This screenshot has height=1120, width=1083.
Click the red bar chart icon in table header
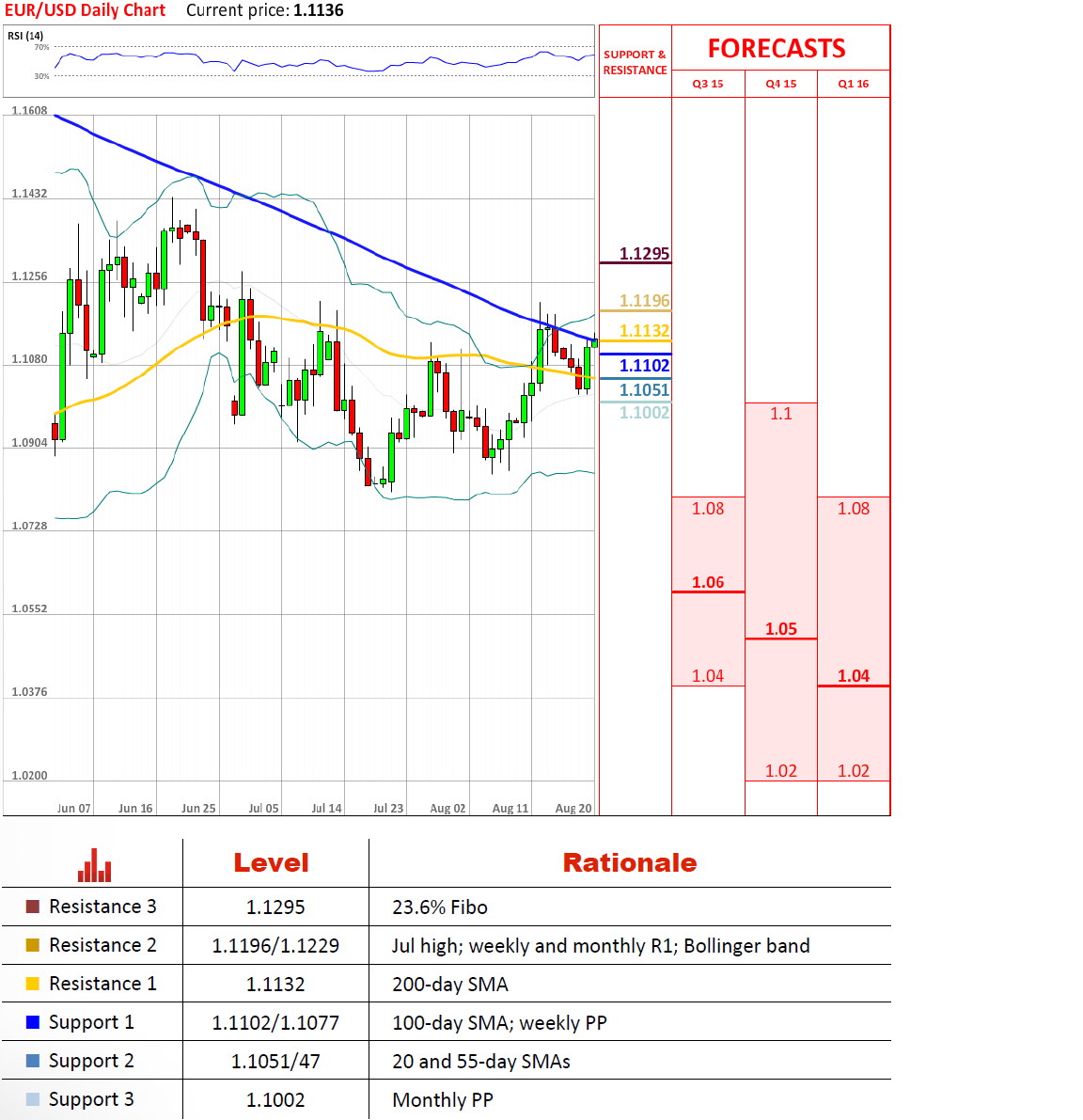(94, 865)
